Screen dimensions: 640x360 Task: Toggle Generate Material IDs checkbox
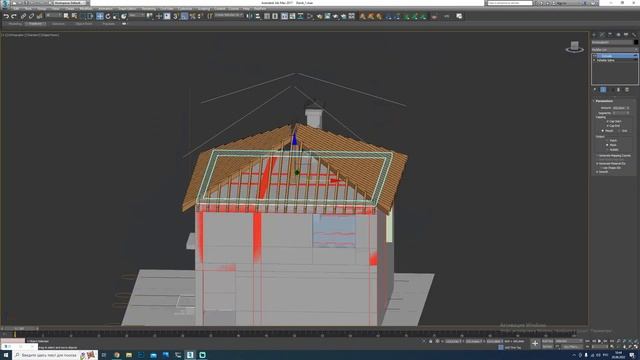(597, 164)
